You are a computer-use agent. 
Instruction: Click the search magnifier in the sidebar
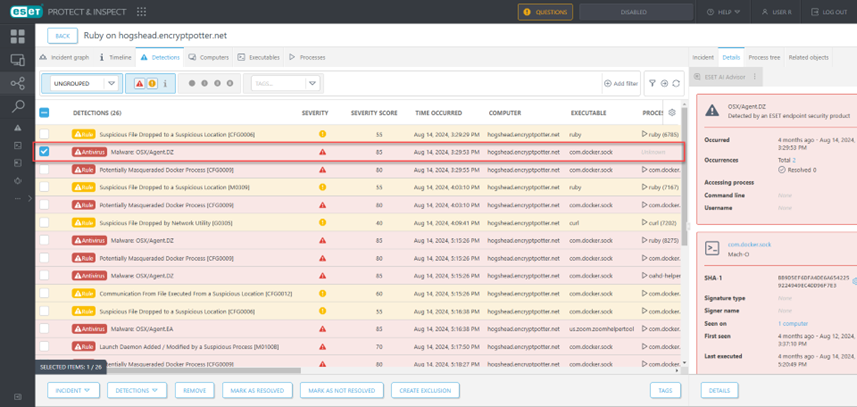click(x=17, y=106)
